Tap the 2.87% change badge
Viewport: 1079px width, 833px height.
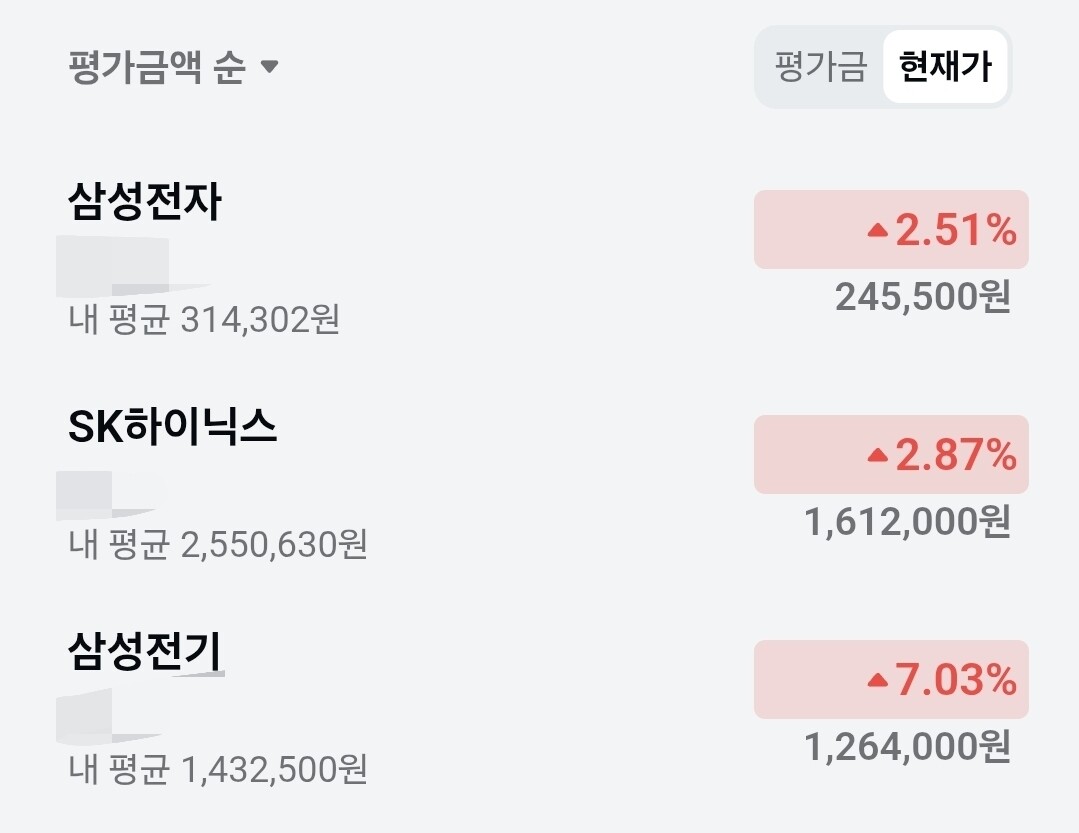(891, 455)
